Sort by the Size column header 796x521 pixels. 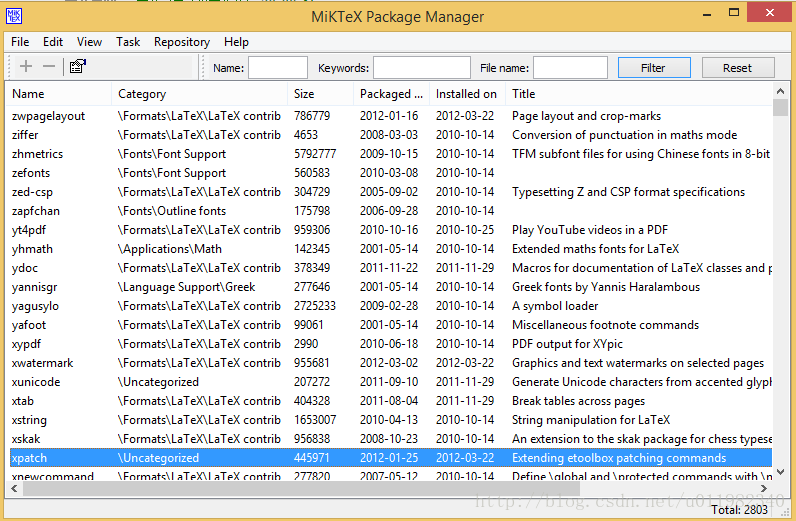pos(320,94)
